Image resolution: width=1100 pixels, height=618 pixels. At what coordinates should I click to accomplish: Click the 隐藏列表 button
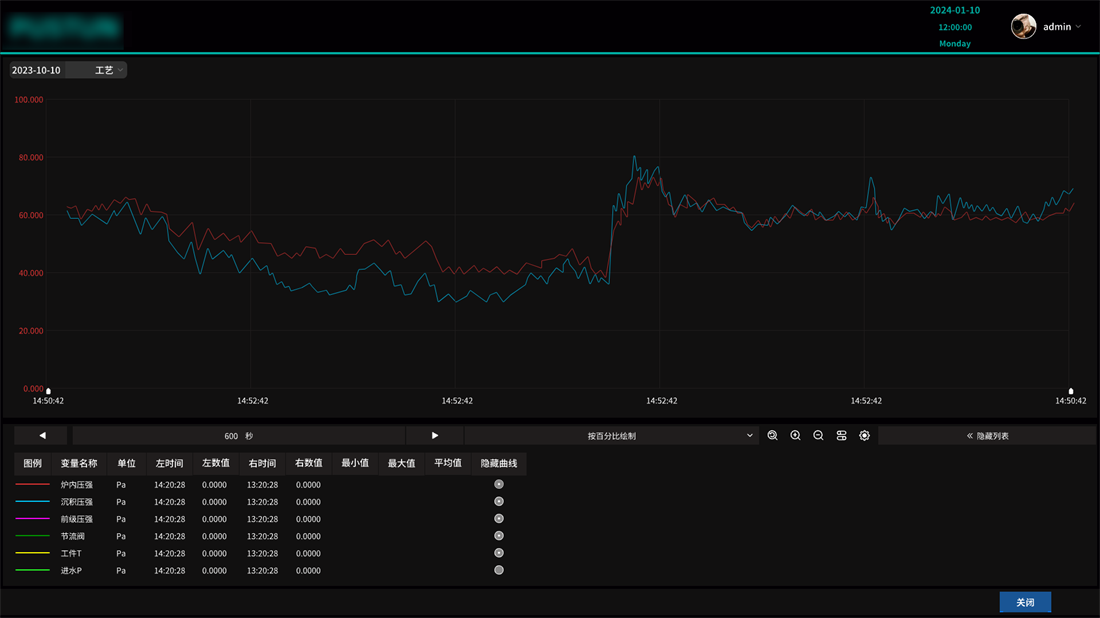987,436
